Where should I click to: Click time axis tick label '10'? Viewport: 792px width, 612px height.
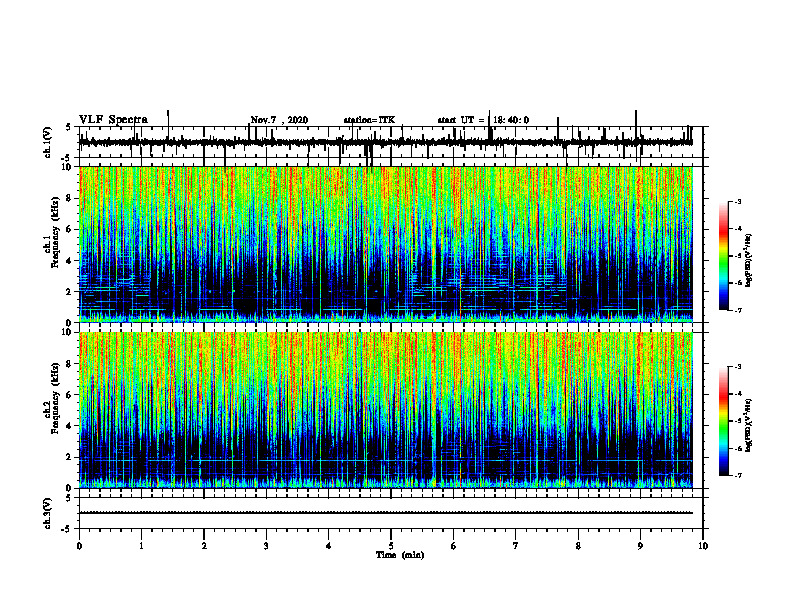703,546
